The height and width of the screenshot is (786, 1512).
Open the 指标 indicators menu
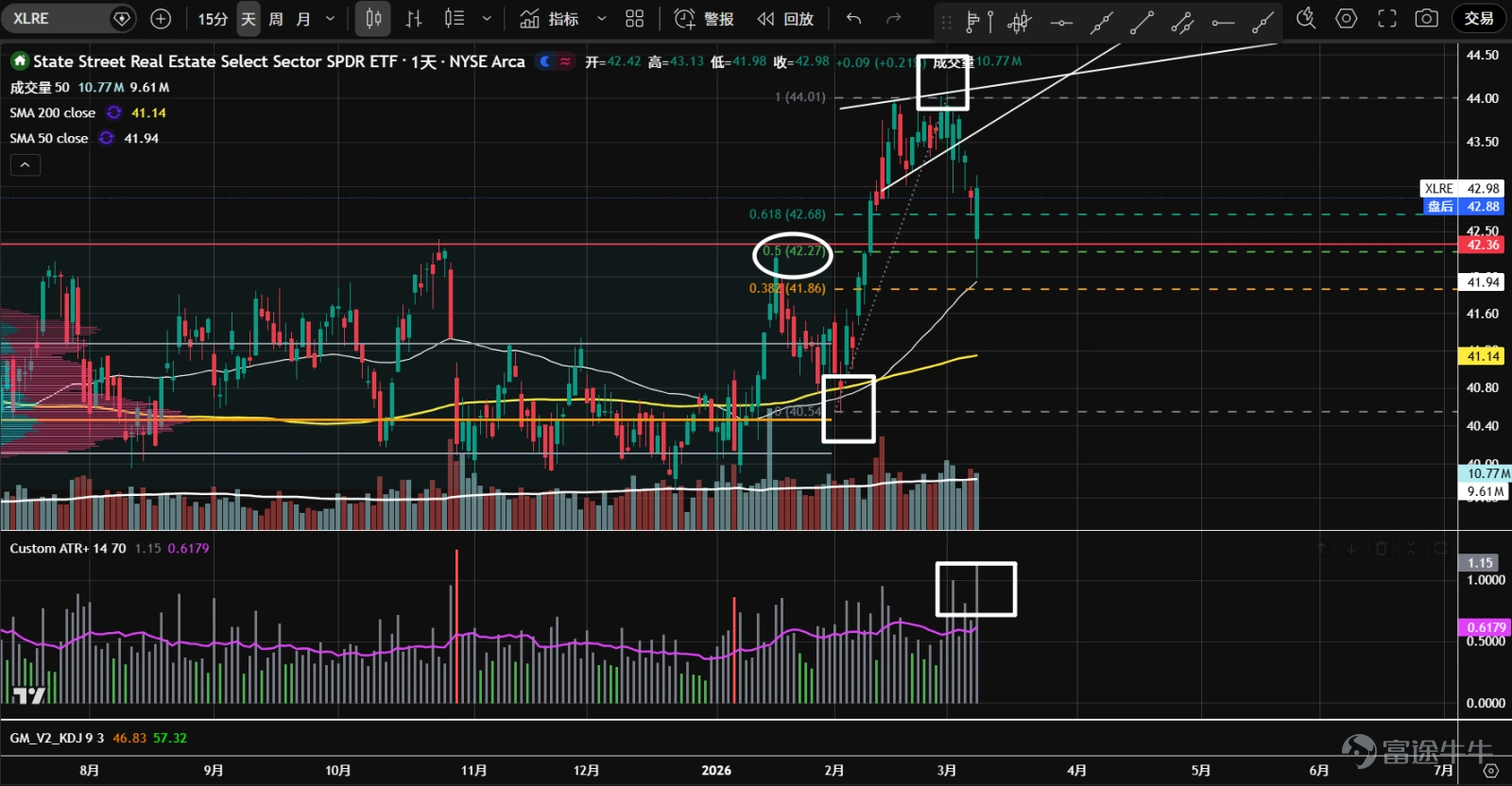tap(549, 19)
